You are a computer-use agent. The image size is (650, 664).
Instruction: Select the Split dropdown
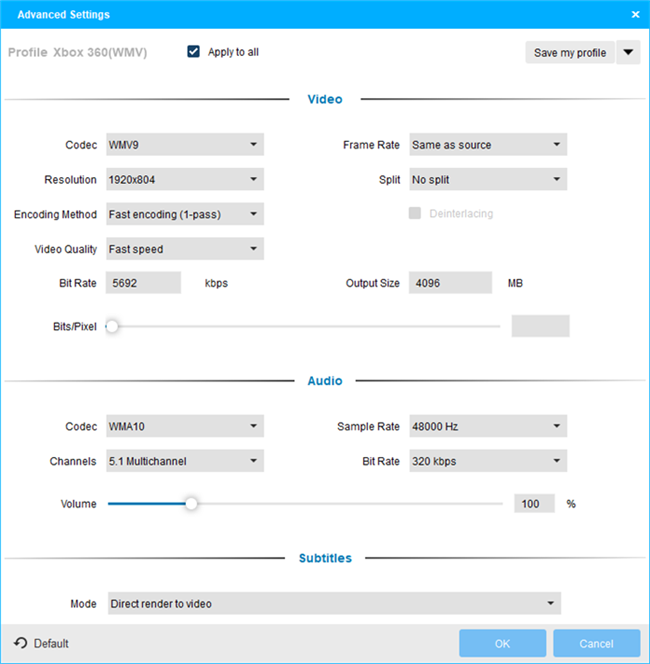coord(487,180)
